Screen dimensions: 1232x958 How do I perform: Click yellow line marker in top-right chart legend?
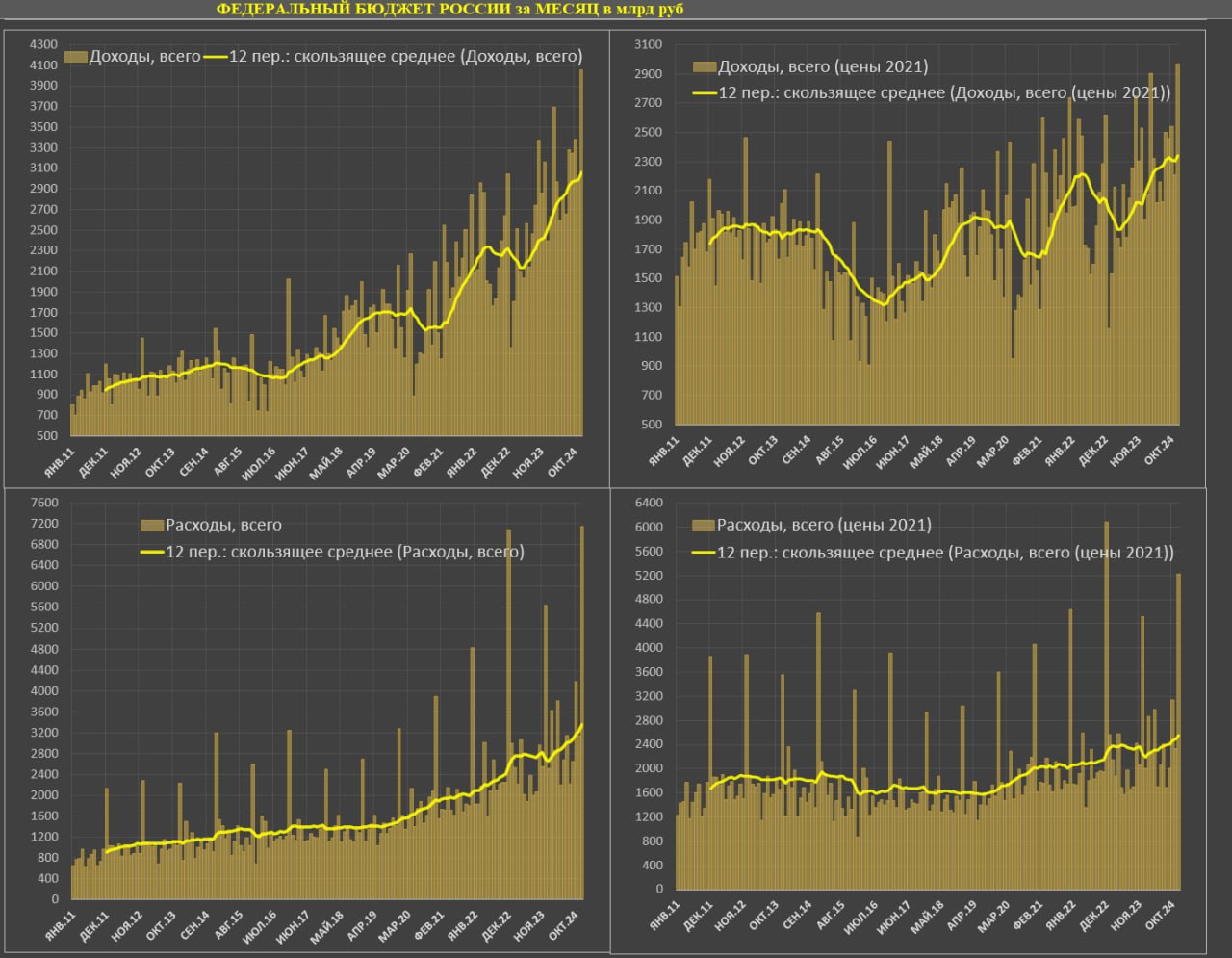(705, 93)
